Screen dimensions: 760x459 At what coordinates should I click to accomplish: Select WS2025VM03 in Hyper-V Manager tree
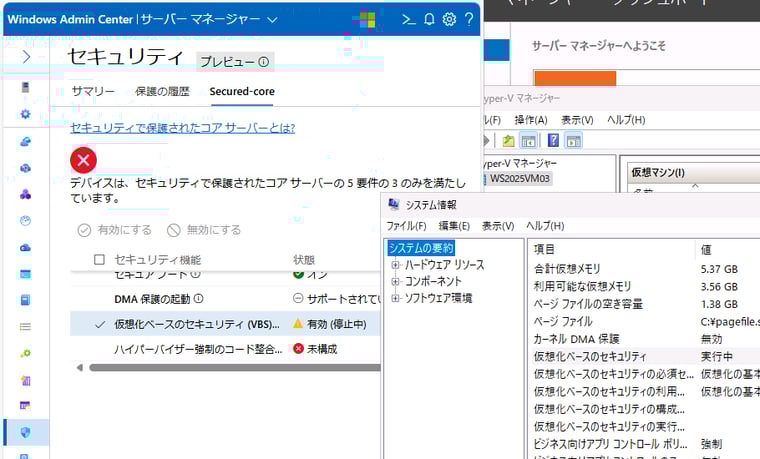(520, 178)
